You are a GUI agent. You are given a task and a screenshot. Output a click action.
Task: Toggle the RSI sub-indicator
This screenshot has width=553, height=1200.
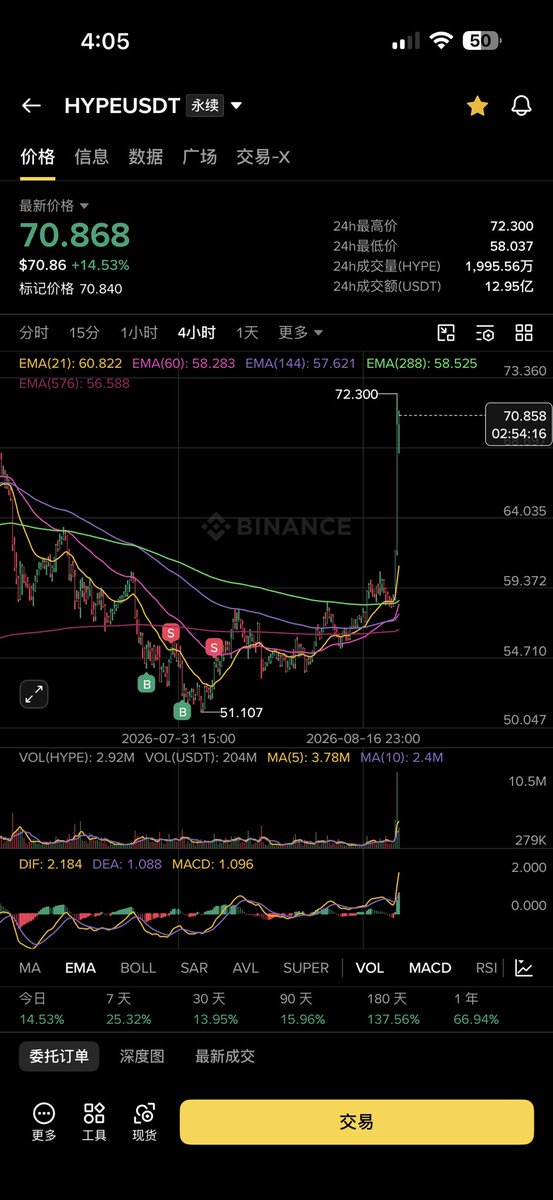point(486,968)
